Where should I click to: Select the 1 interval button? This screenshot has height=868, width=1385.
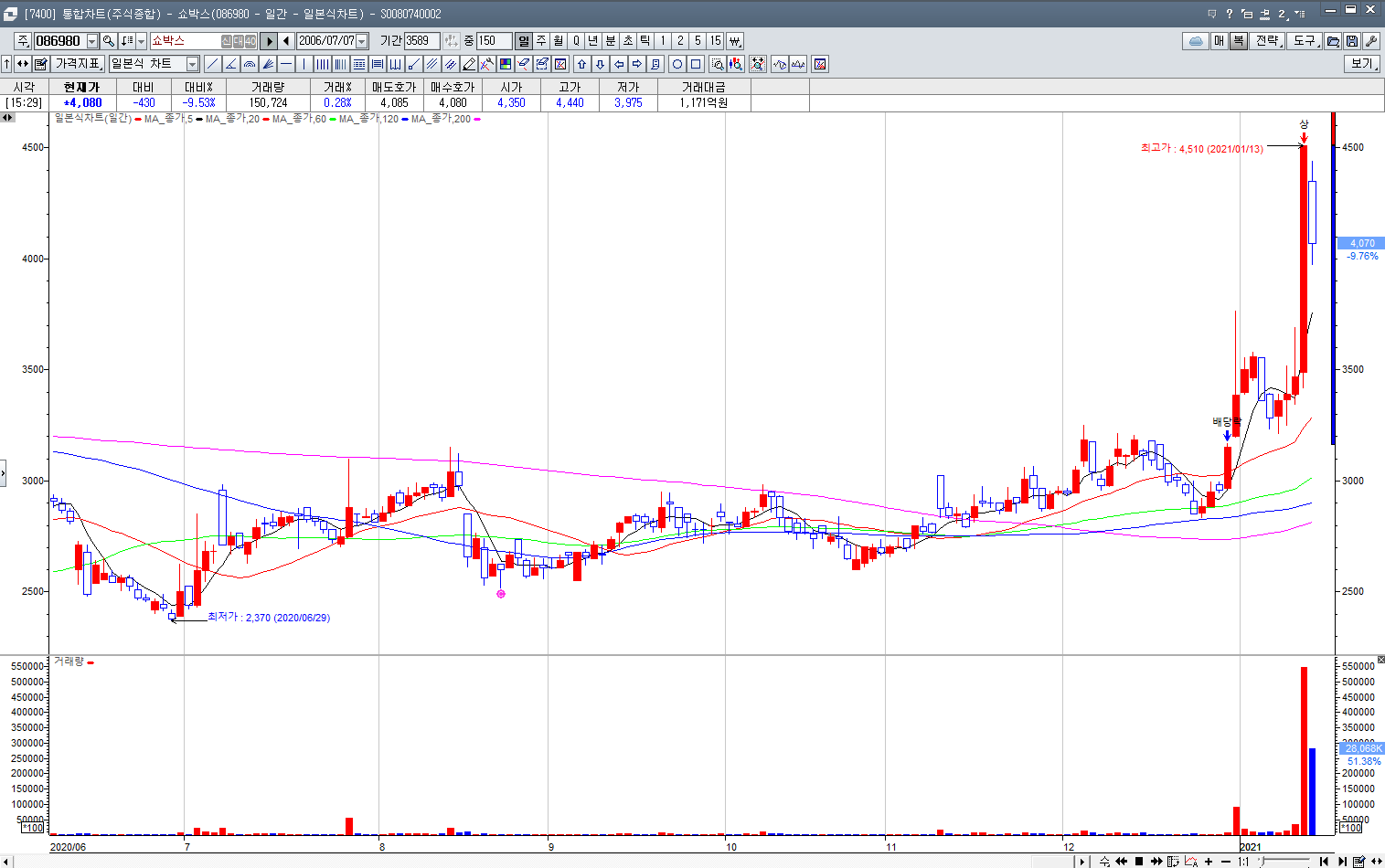[664, 41]
